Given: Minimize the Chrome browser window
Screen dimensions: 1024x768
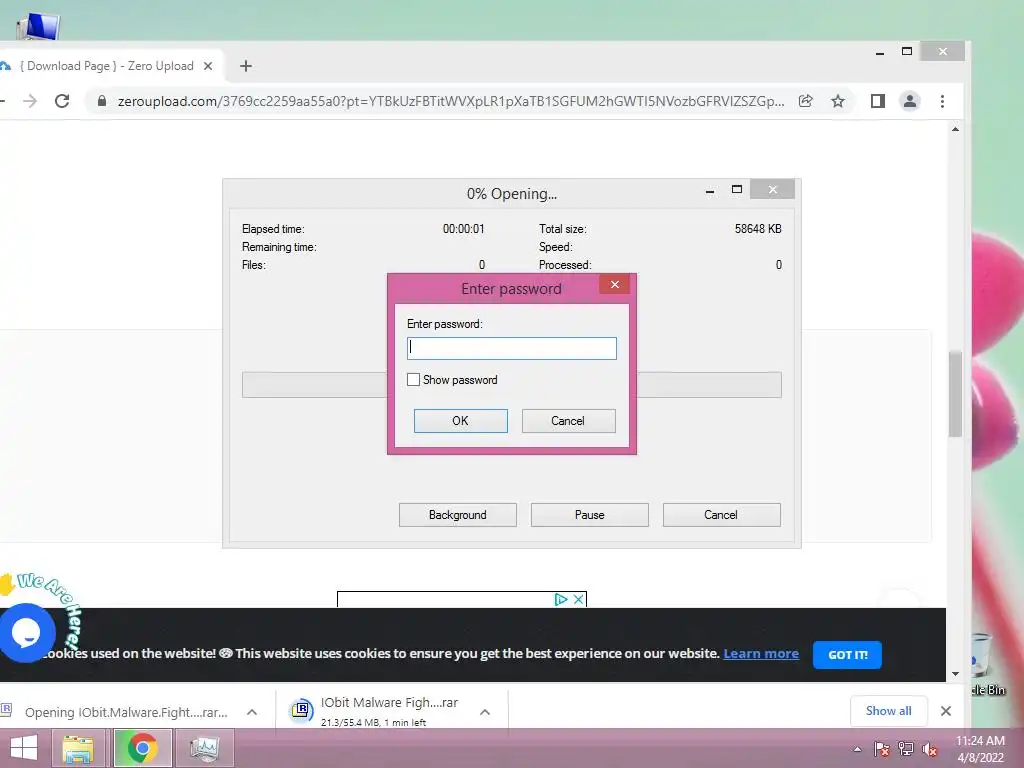Looking at the screenshot, I should 880,52.
